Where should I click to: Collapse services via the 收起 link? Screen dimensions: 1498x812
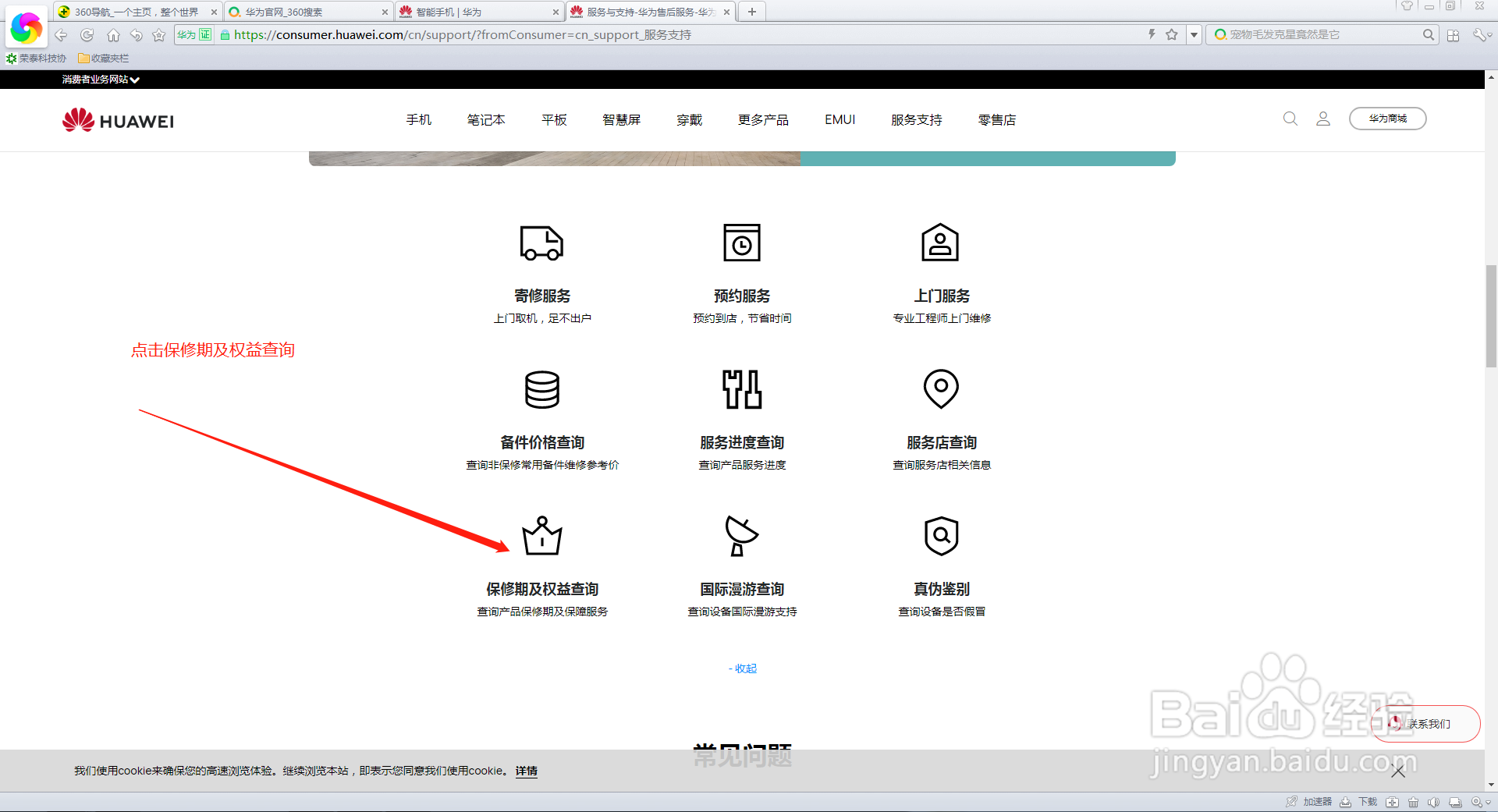tap(742, 668)
